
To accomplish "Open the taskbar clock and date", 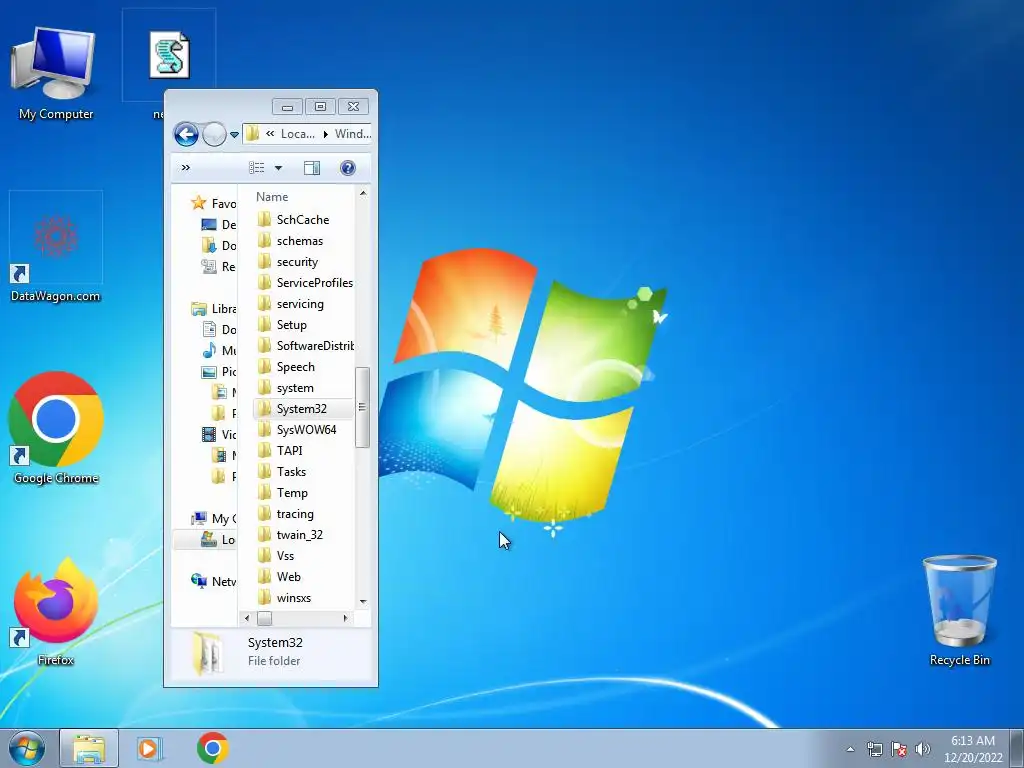I will point(972,749).
